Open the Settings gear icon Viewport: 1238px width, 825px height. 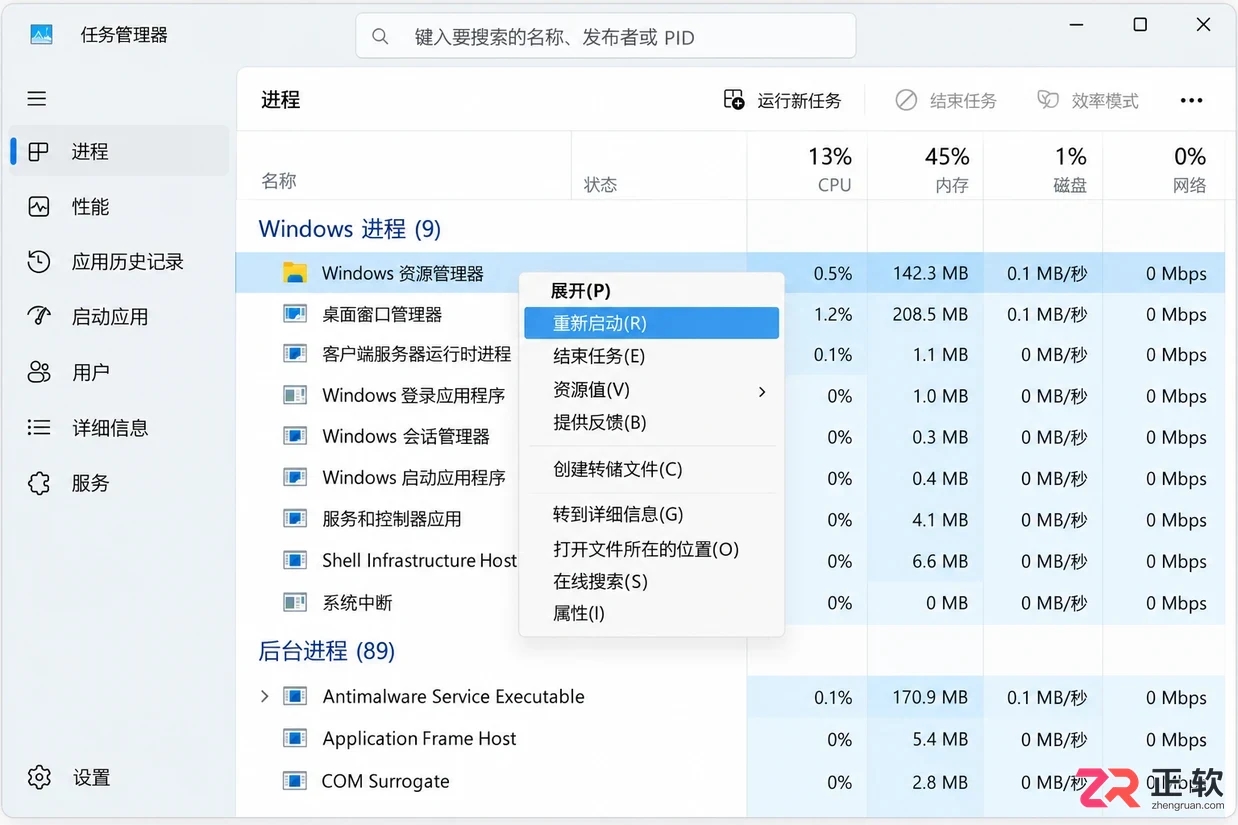(38, 777)
